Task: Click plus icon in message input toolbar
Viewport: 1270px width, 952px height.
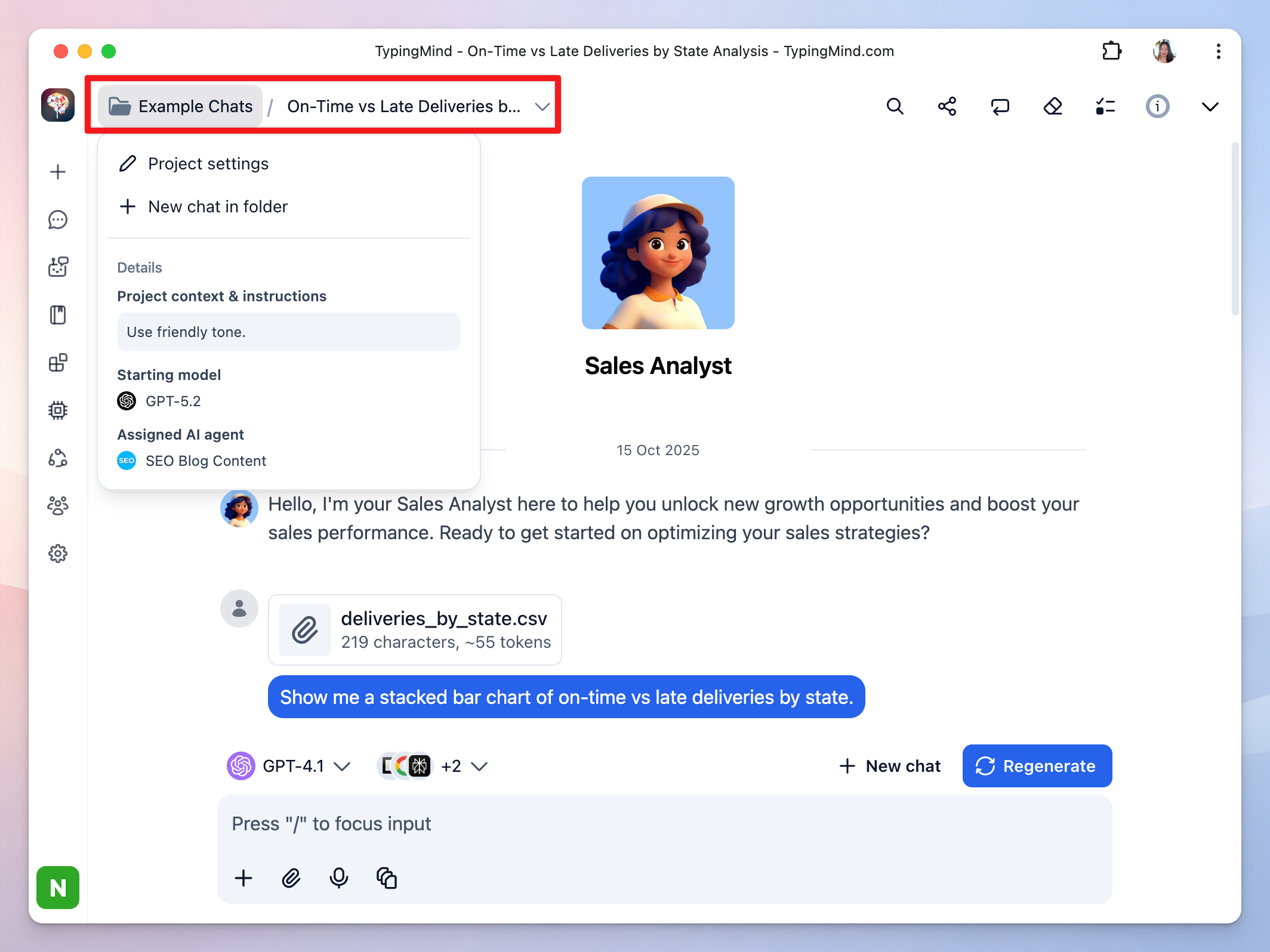Action: (243, 878)
